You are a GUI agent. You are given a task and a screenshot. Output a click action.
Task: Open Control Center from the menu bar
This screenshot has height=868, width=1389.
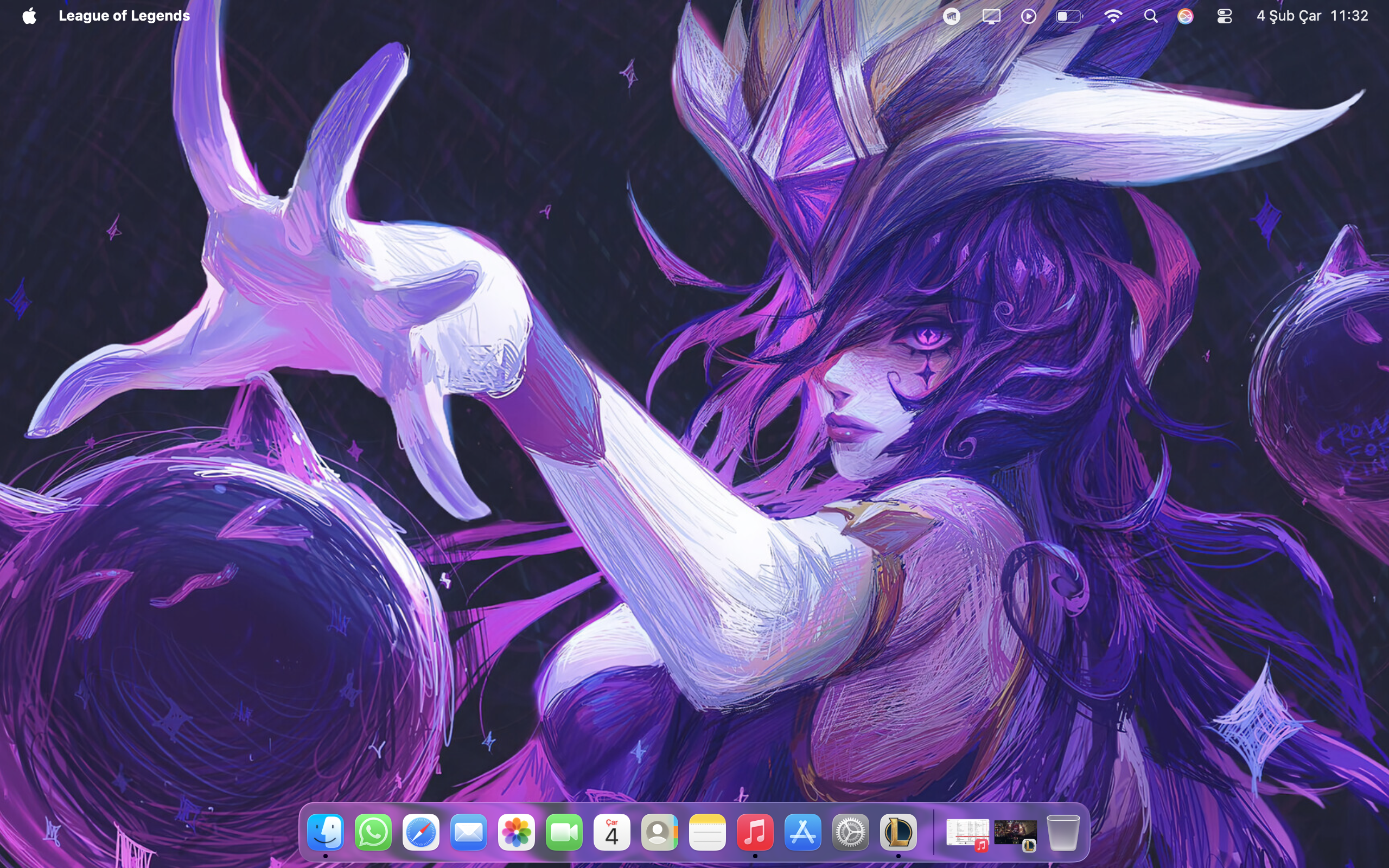(1224, 16)
